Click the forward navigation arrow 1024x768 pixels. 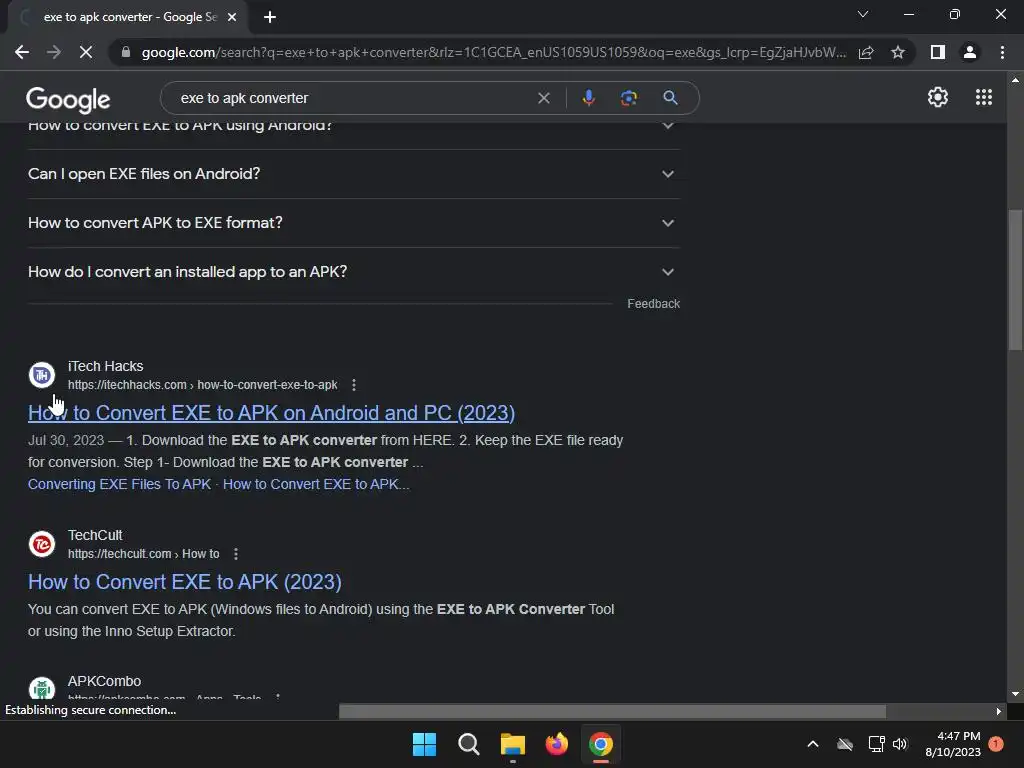54,52
